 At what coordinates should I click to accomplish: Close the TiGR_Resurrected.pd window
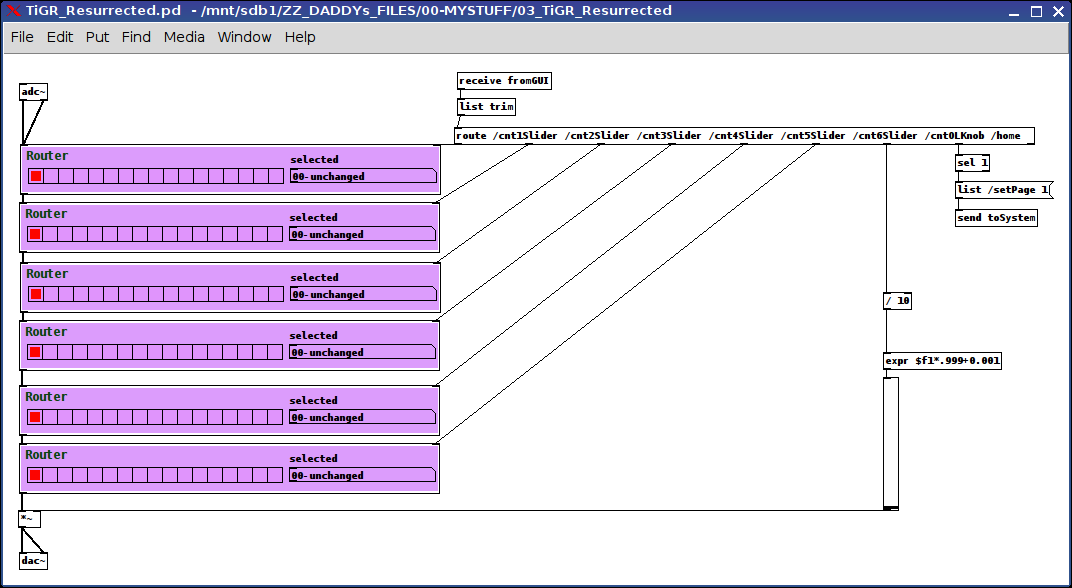(1056, 11)
